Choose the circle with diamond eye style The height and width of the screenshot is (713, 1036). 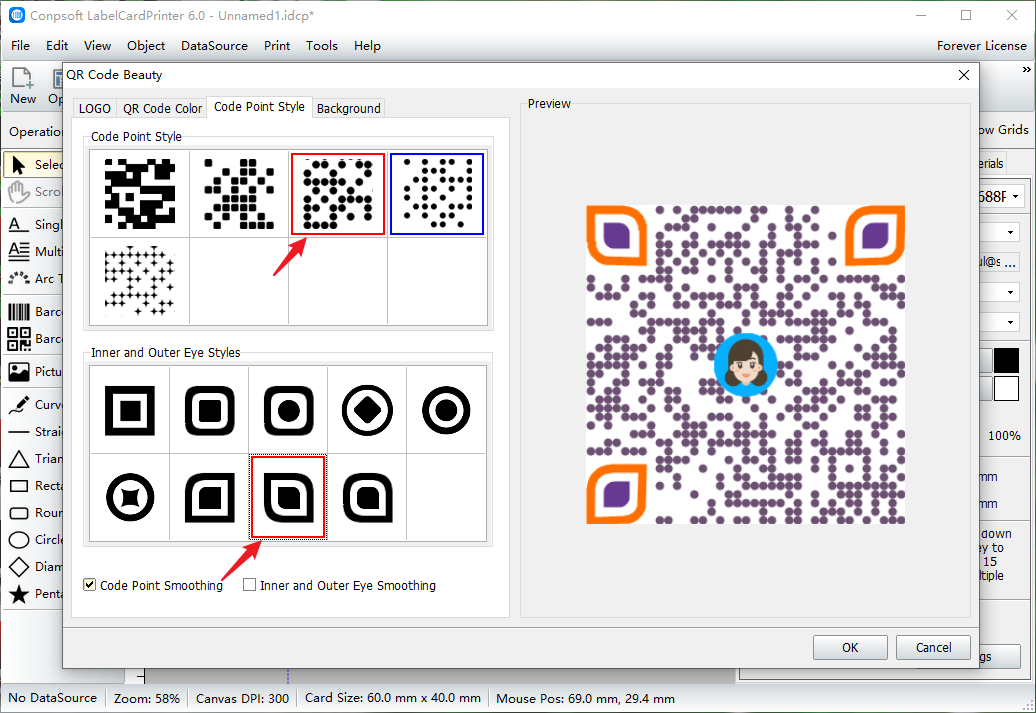367,410
